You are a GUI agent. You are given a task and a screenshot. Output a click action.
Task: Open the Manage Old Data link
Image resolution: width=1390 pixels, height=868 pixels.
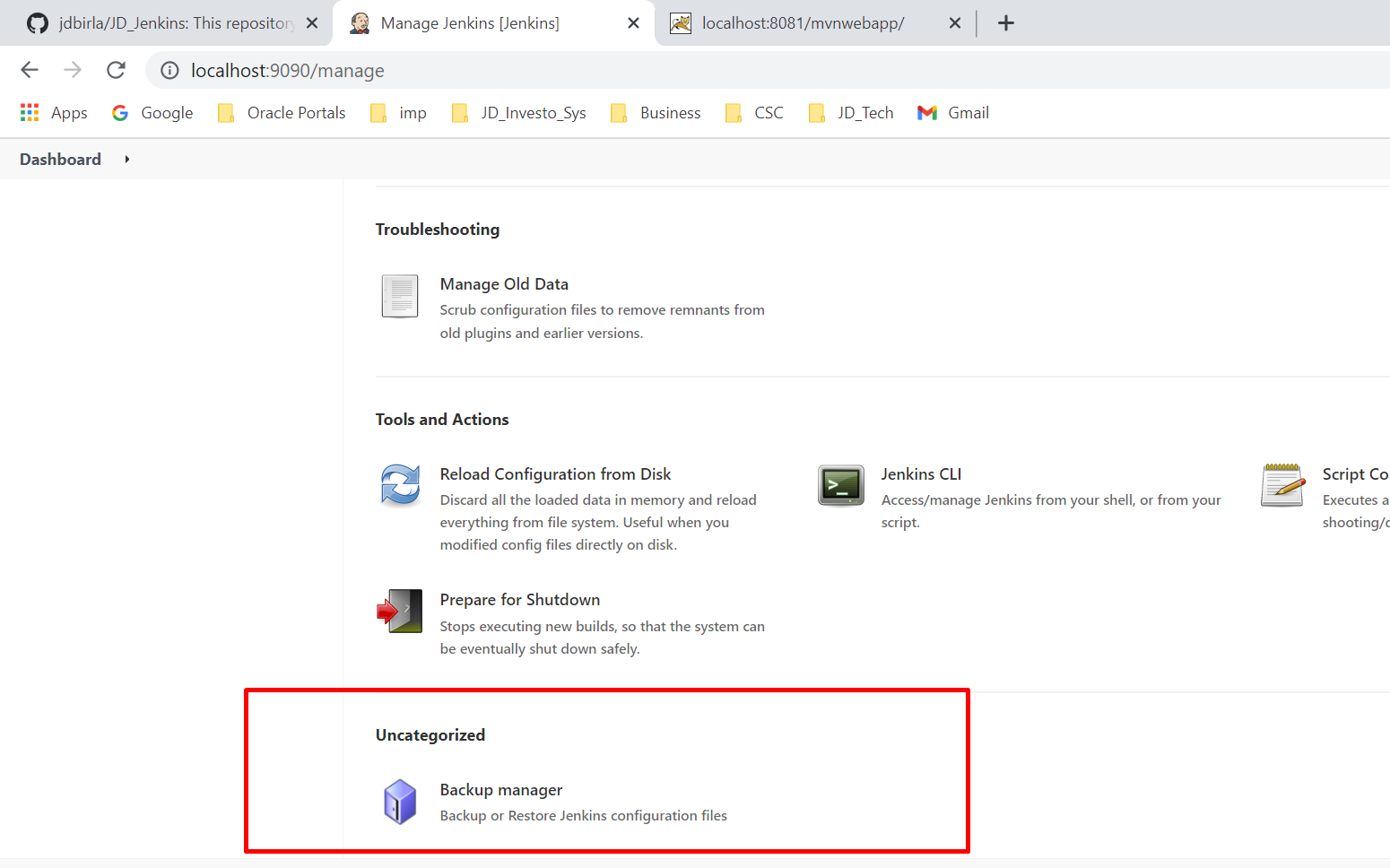click(x=504, y=284)
